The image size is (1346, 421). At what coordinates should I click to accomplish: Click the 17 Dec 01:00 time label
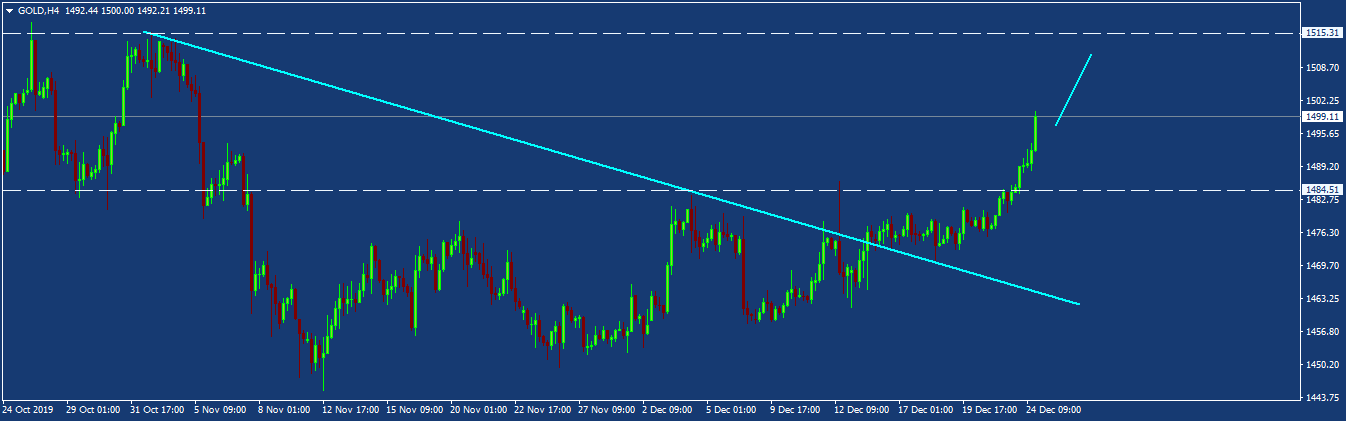(926, 410)
